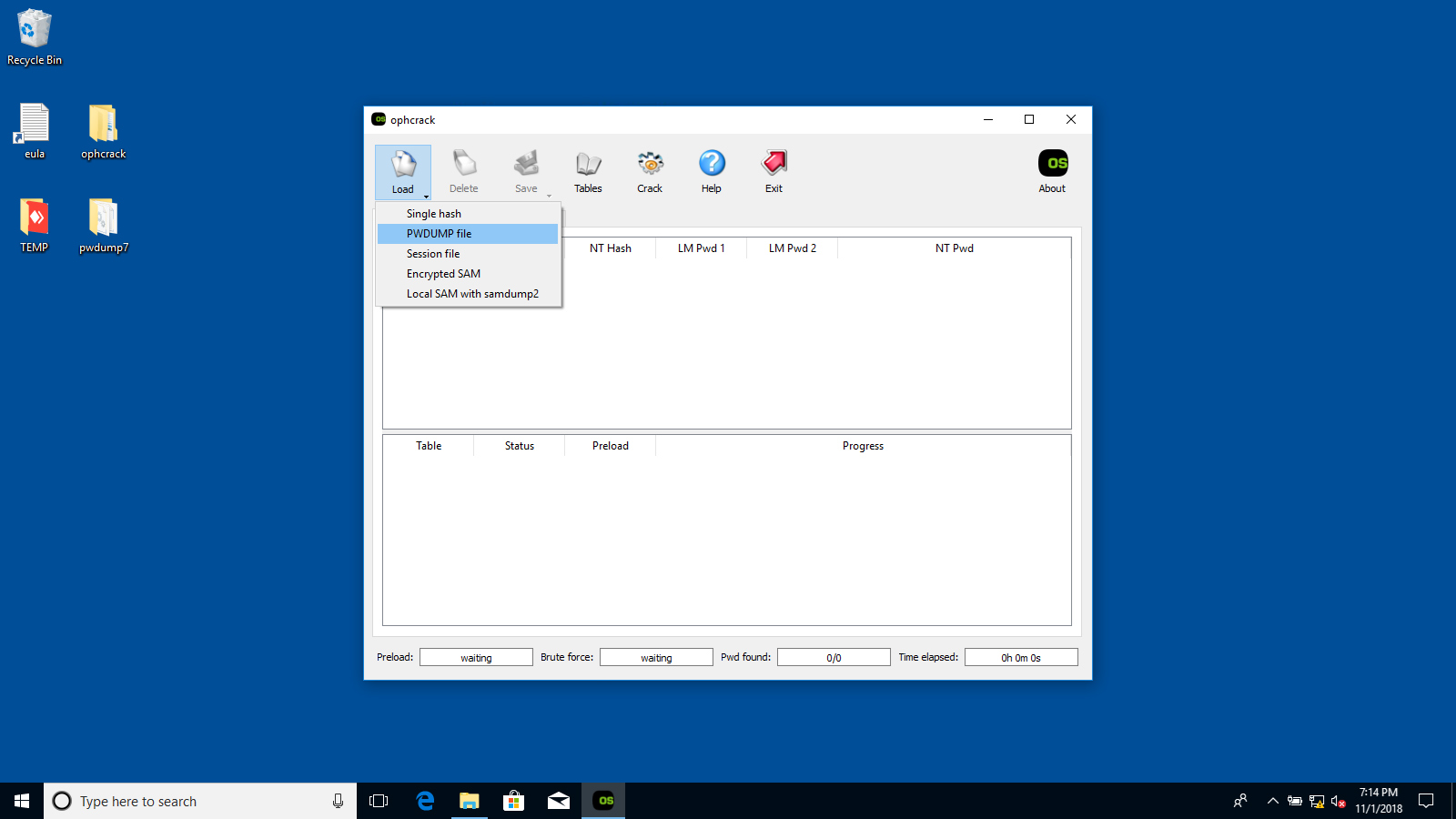Click the Progress column header
This screenshot has height=819, width=1456.
[863, 446]
